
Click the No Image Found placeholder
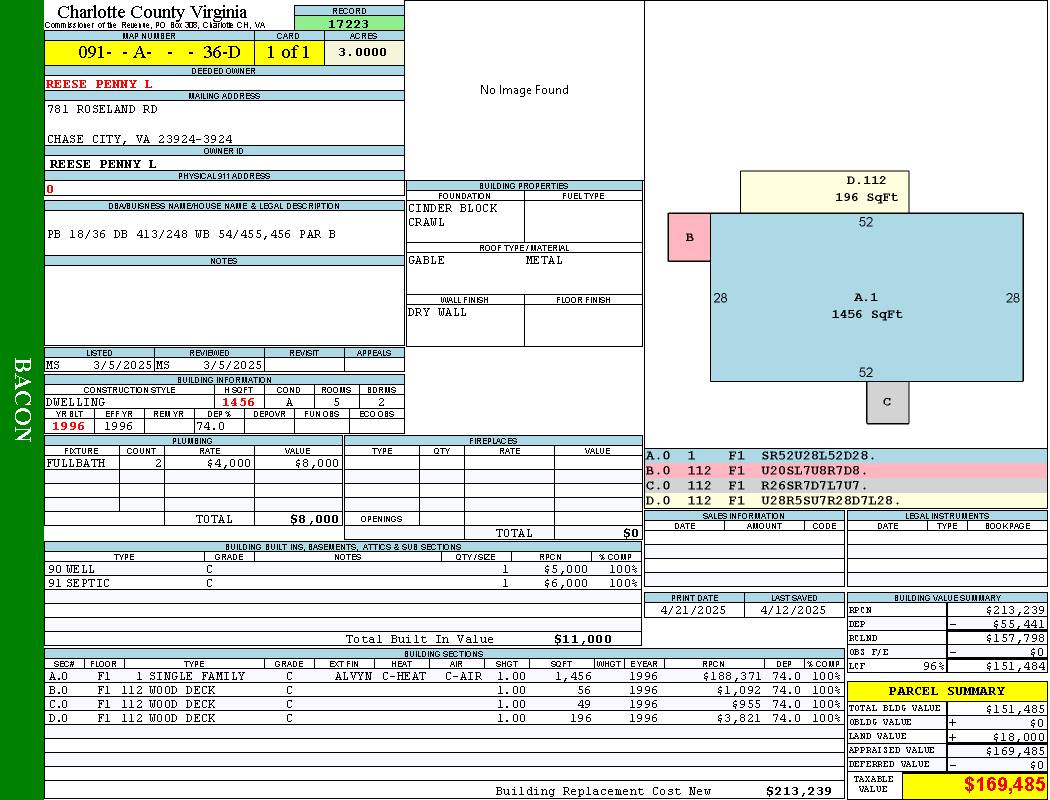[524, 90]
